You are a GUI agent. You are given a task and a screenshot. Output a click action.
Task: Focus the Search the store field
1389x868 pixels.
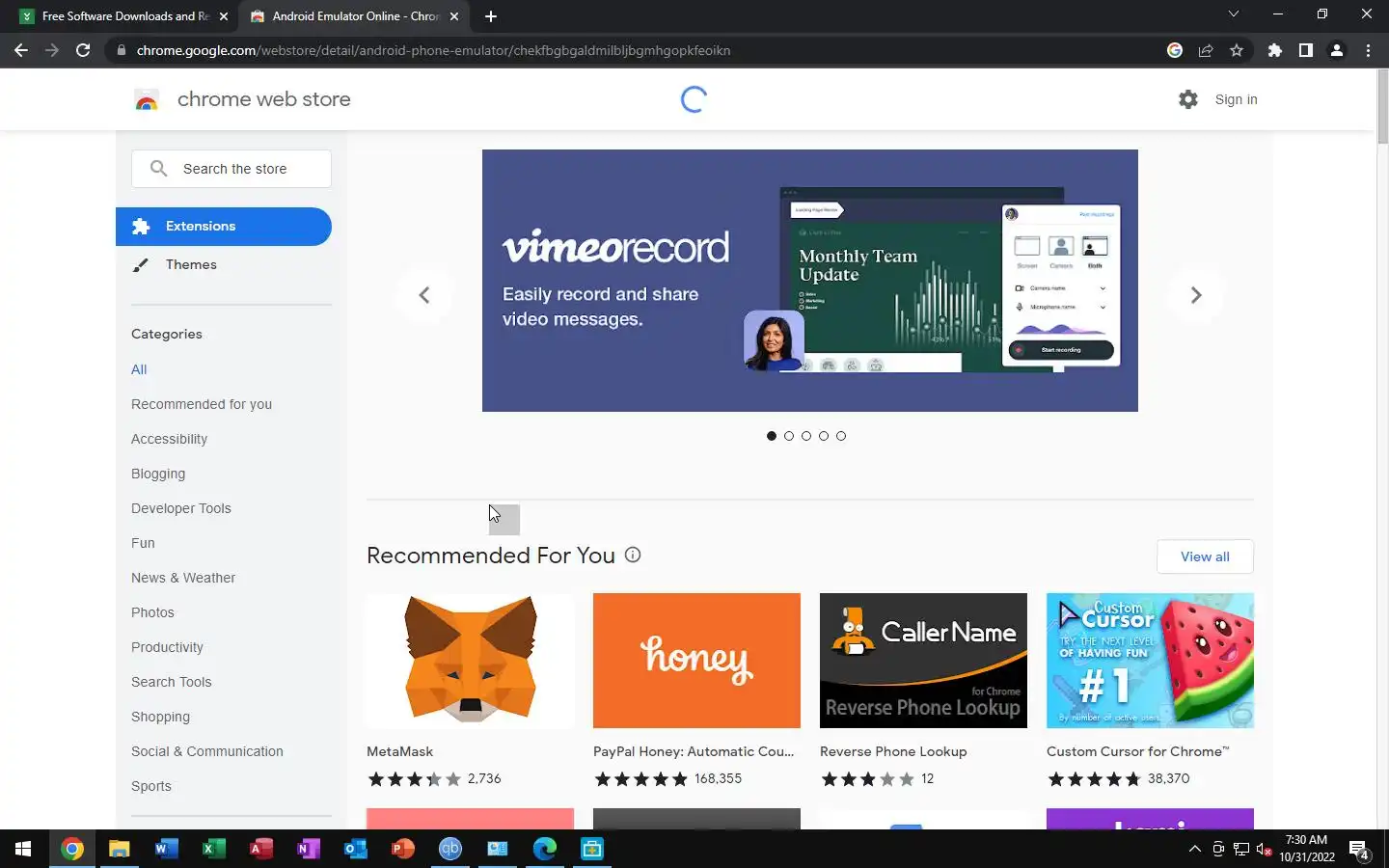231,169
